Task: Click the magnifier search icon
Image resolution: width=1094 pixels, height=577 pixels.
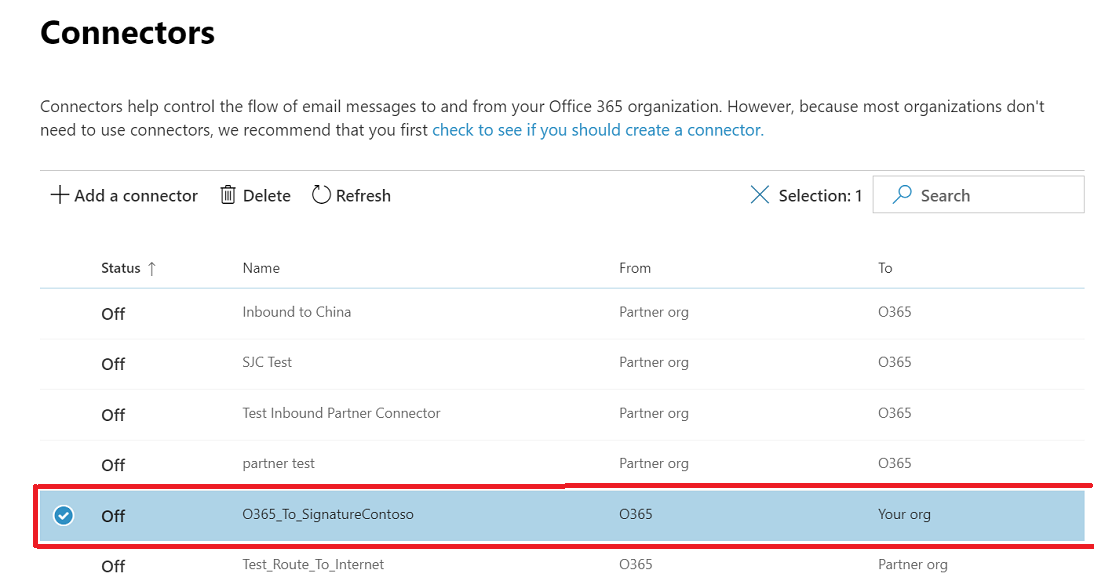Action: click(x=902, y=195)
